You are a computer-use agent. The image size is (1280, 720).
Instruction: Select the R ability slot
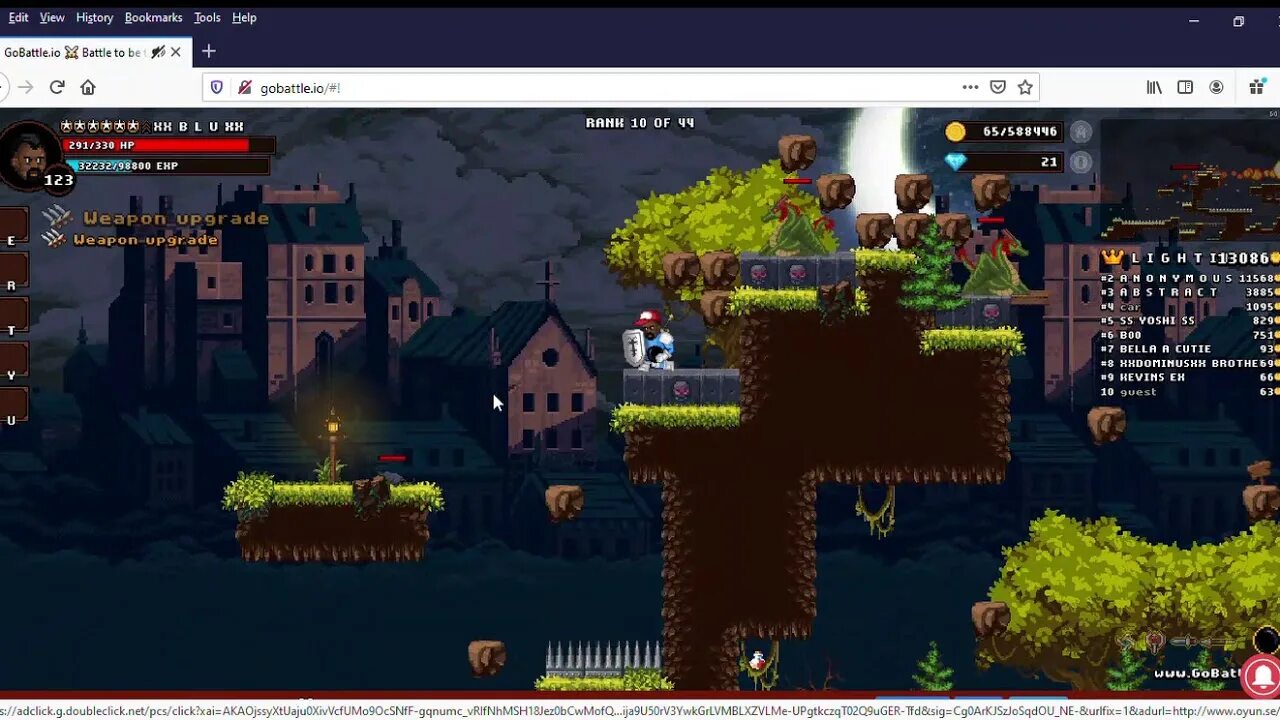pyautogui.click(x=13, y=272)
